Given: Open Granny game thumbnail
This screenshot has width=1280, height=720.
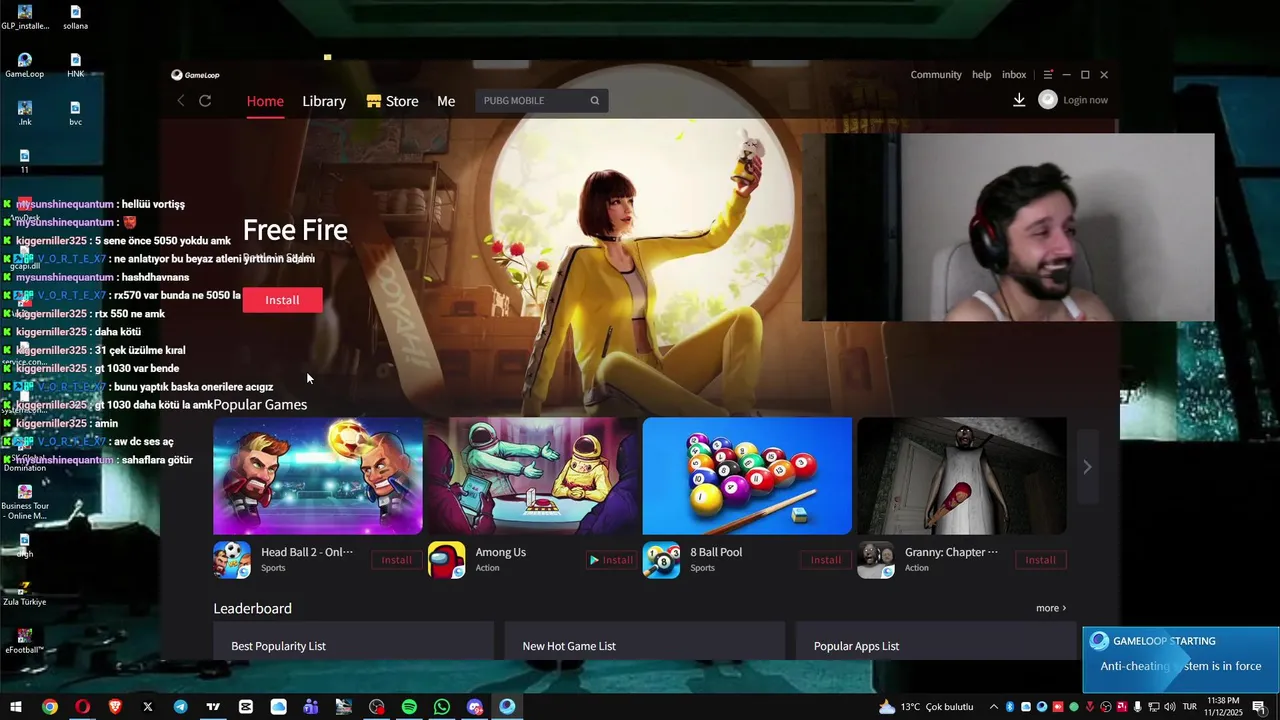Looking at the screenshot, I should (962, 476).
